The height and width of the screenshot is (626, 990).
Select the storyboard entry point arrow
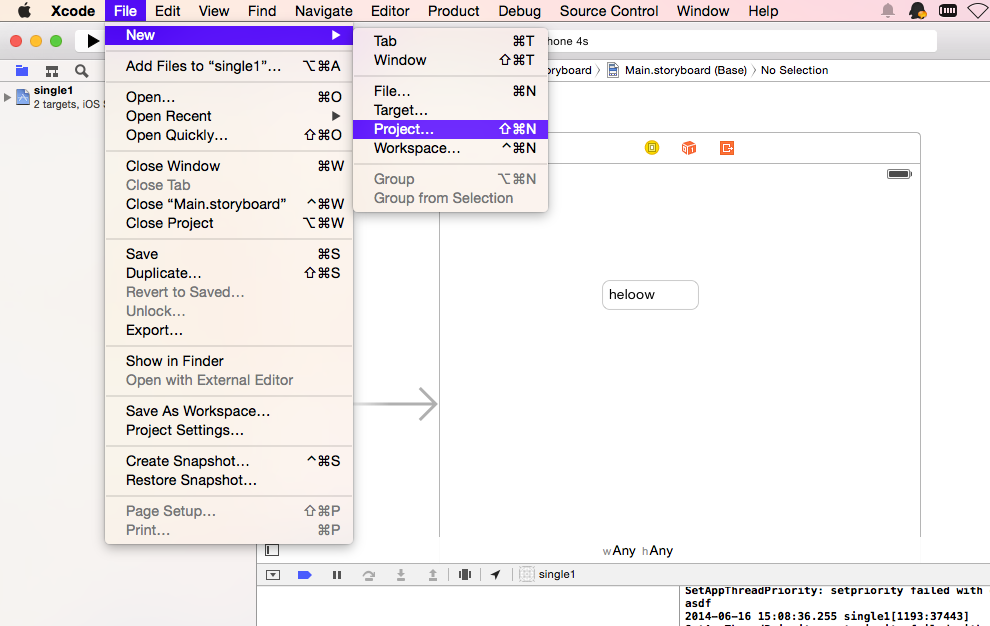[397, 404]
